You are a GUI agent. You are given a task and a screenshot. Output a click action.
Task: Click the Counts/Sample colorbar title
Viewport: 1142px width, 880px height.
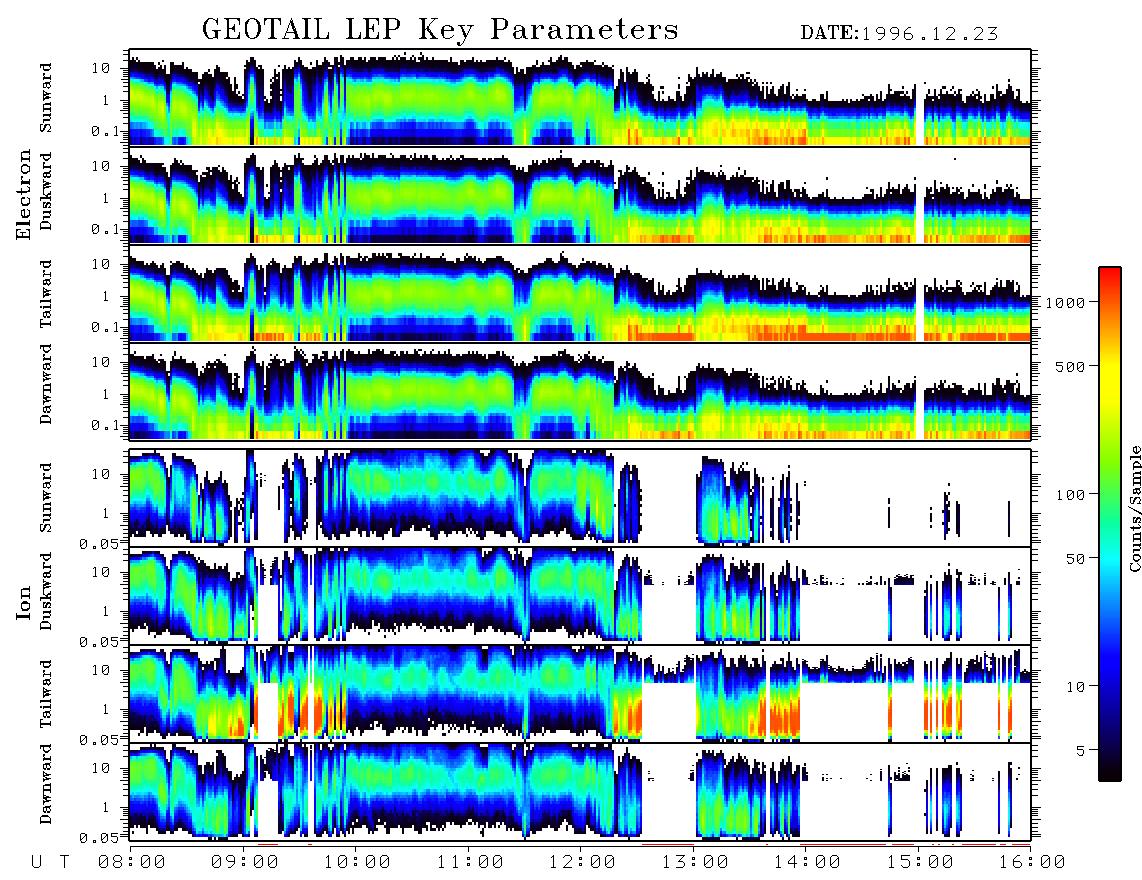(1134, 509)
